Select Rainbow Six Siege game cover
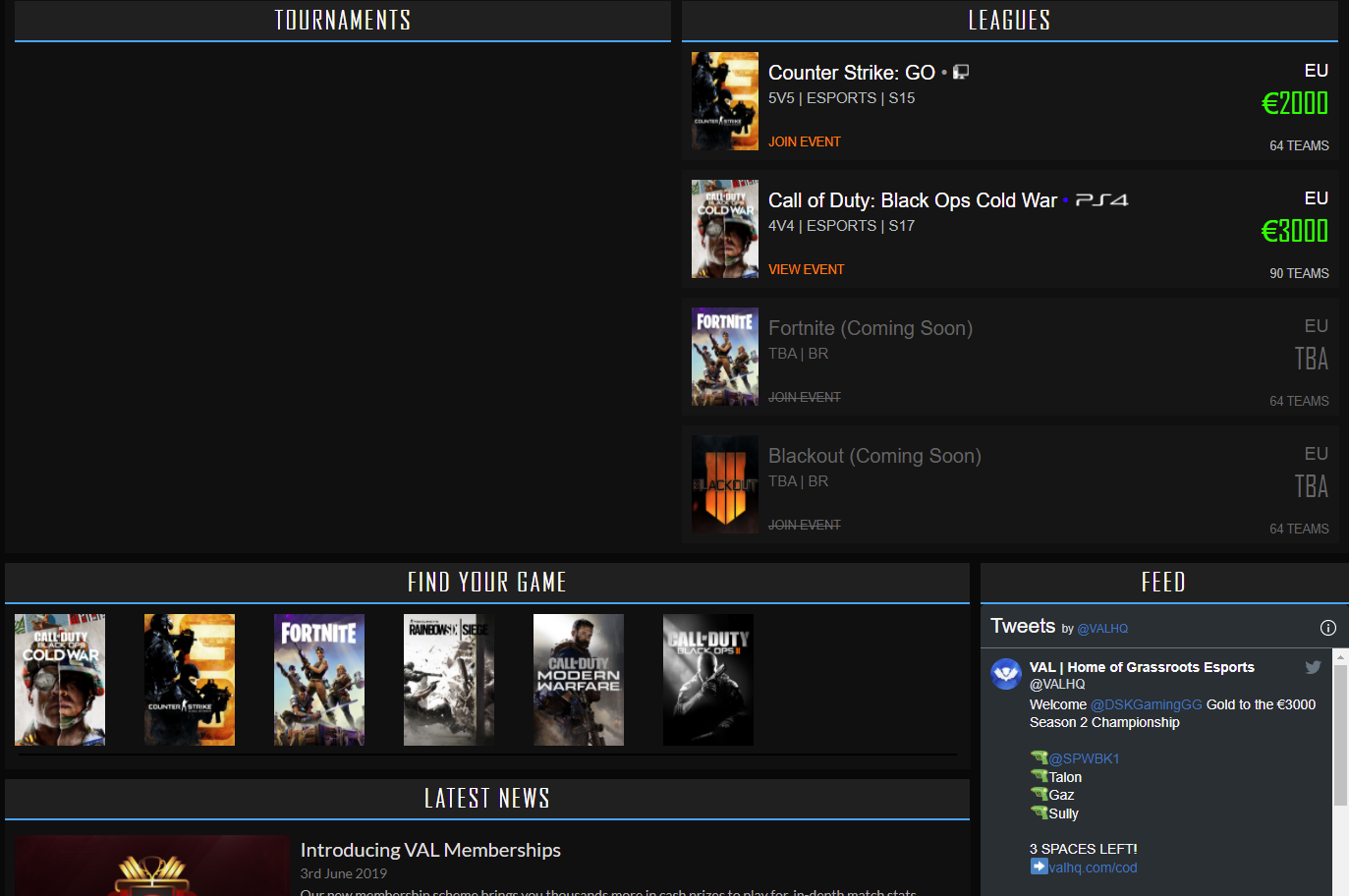This screenshot has width=1349, height=896. pos(449,680)
